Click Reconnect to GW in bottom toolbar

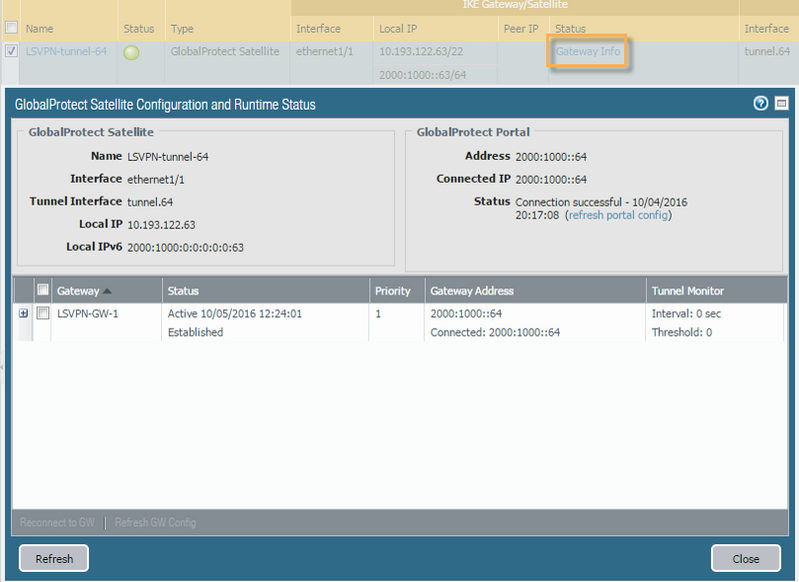click(59, 522)
